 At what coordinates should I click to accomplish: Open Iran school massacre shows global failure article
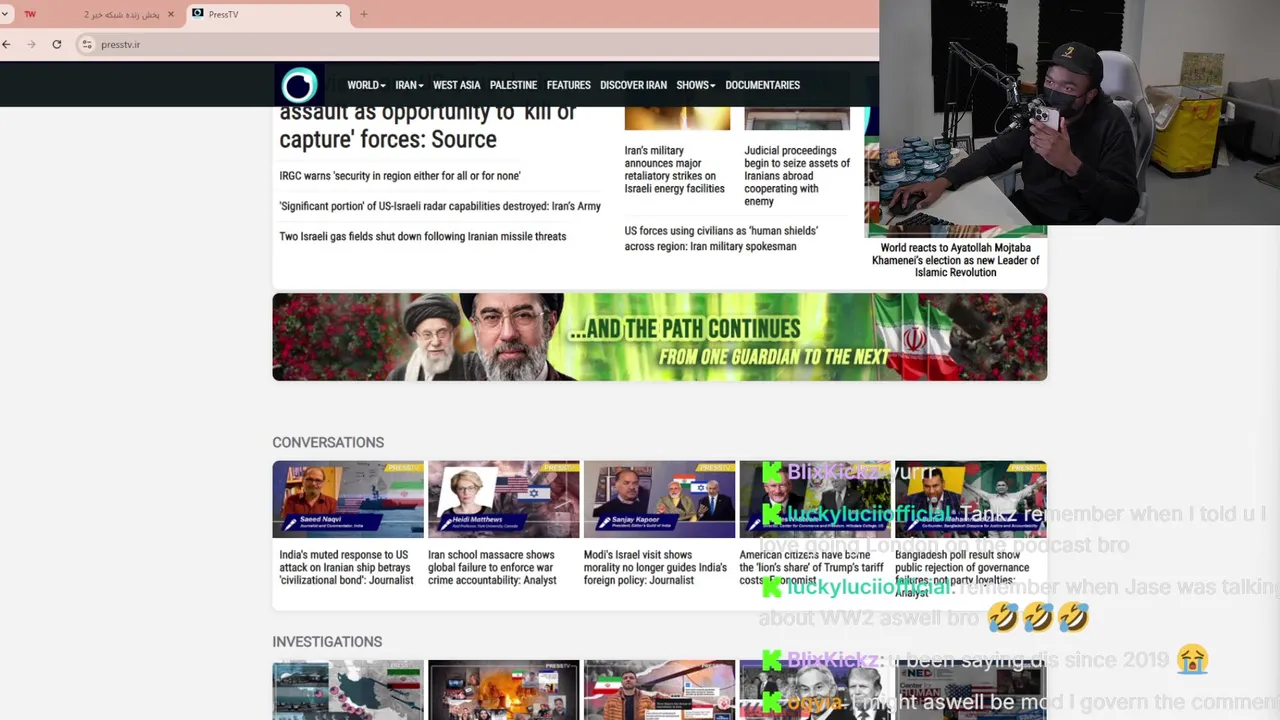click(x=492, y=567)
